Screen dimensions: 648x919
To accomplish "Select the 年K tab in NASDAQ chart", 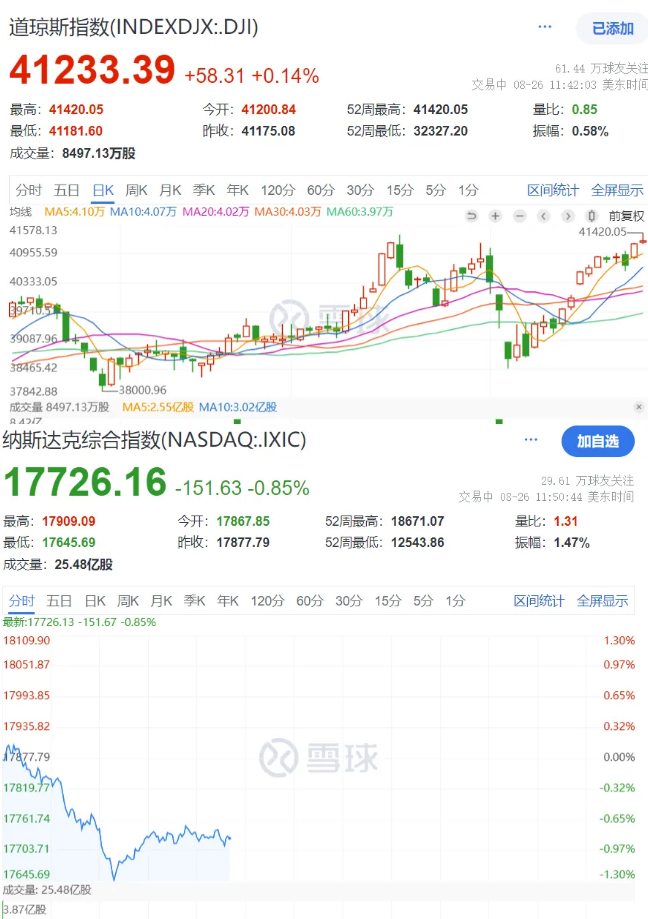I will tap(228, 601).
